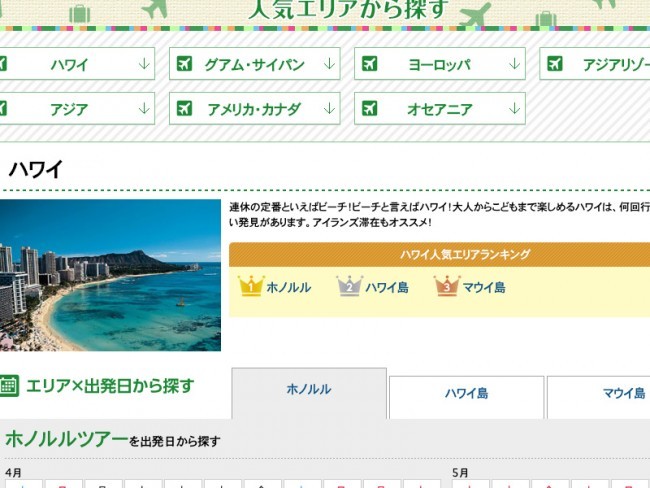Click the airplane icon beside アジアリゾート
Viewport: 650px width, 488px height.
point(554,65)
